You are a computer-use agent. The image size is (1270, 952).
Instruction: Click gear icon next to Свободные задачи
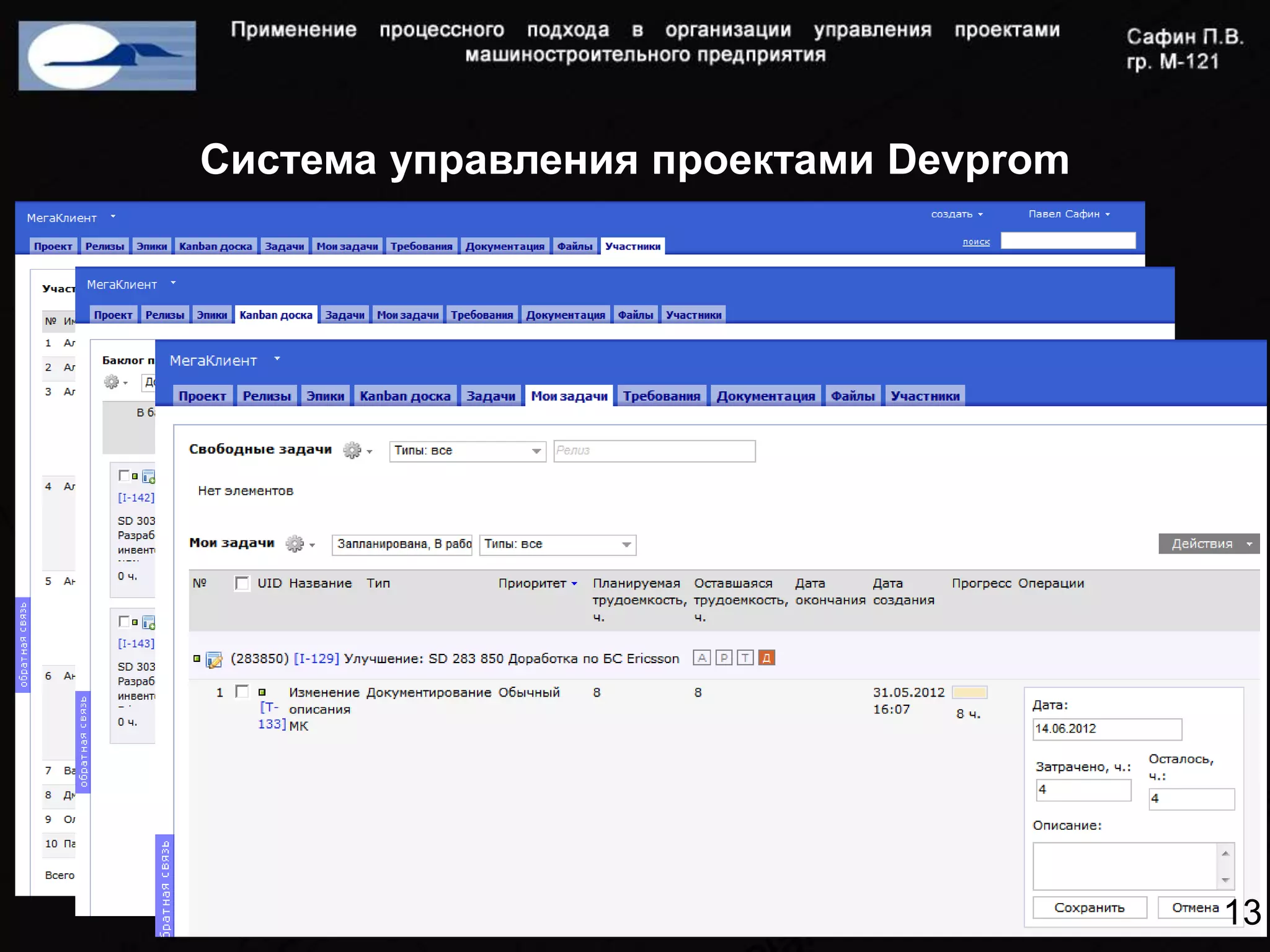(x=352, y=450)
